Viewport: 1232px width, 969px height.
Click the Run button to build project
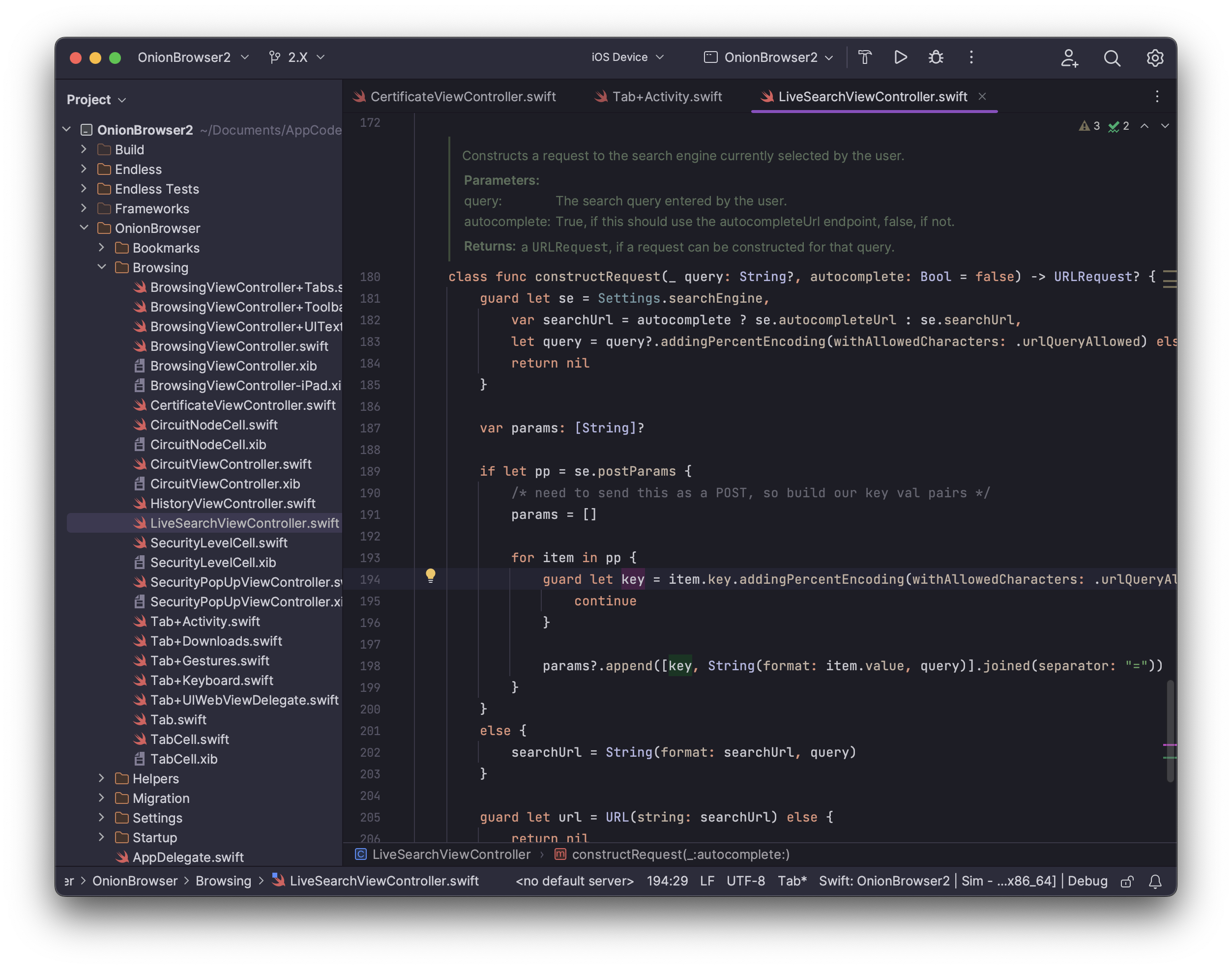pyautogui.click(x=899, y=57)
